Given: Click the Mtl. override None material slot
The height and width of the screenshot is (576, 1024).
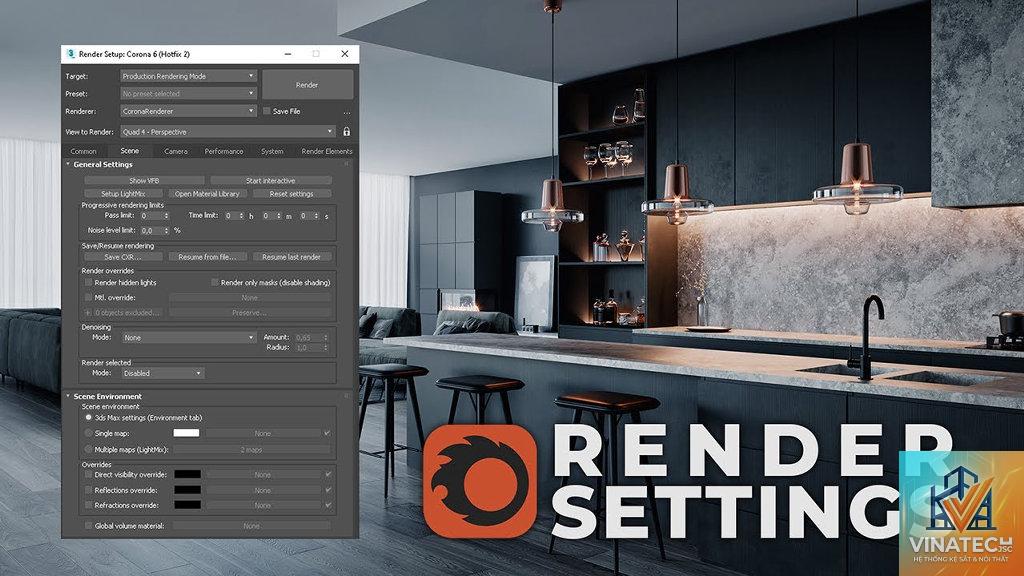Looking at the screenshot, I should (x=250, y=298).
